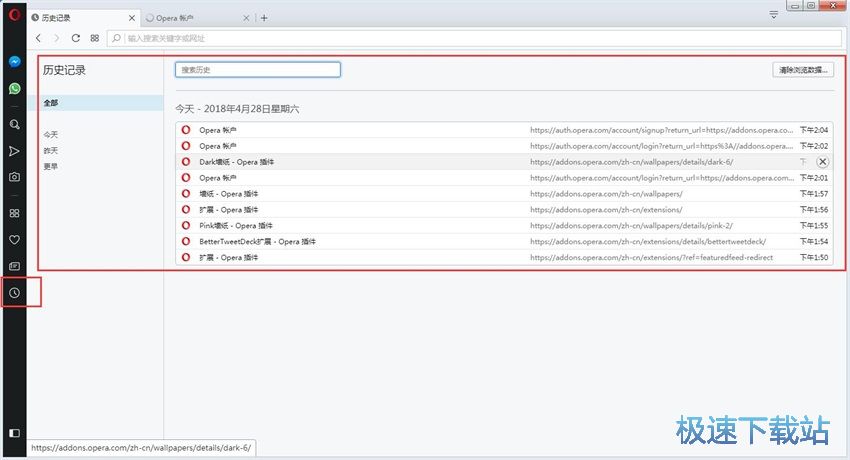Viewport: 850px width, 460px height.
Task: Open the news icon in the sidebar
Action: click(x=15, y=266)
